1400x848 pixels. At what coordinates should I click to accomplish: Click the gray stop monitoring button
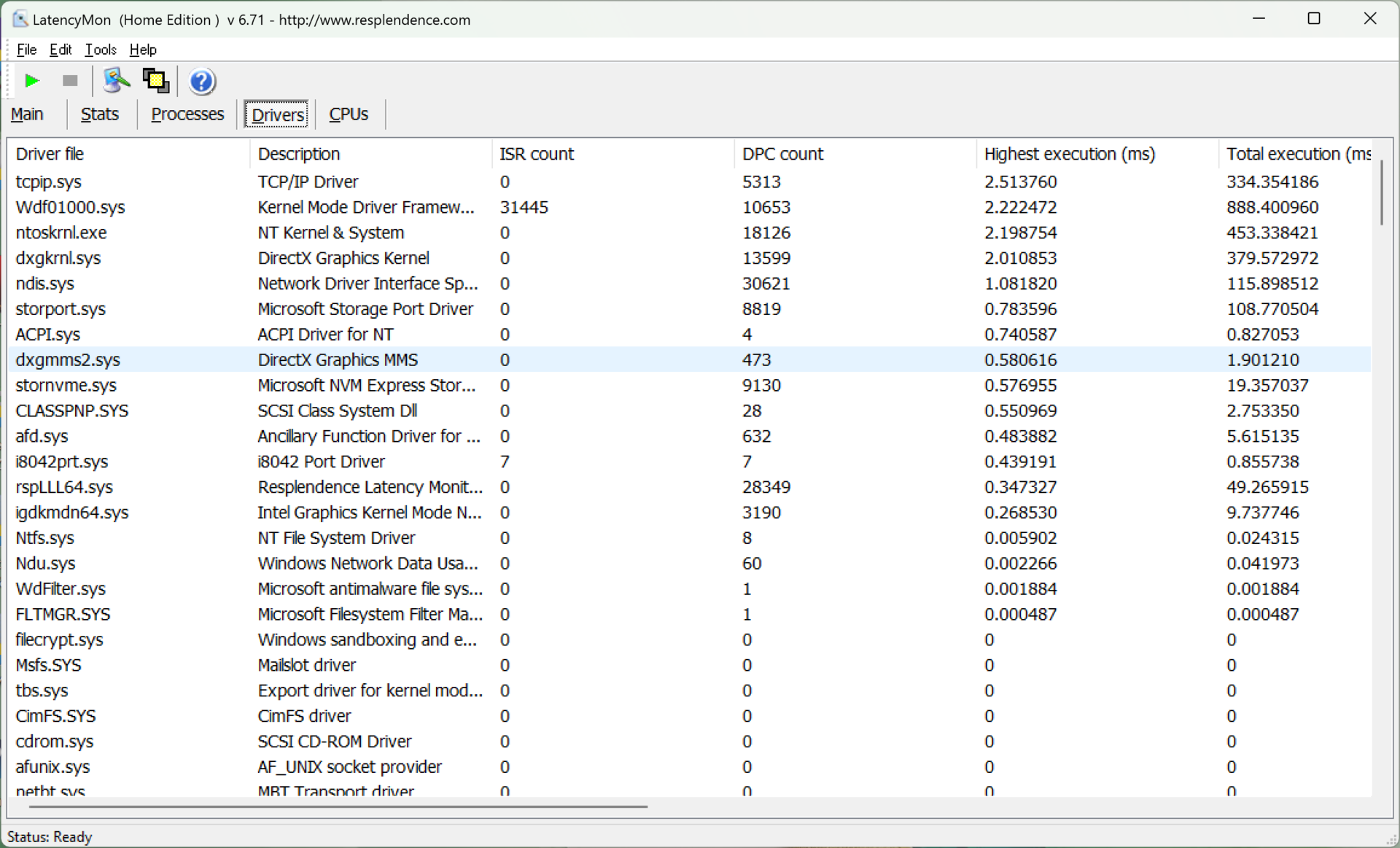(70, 81)
